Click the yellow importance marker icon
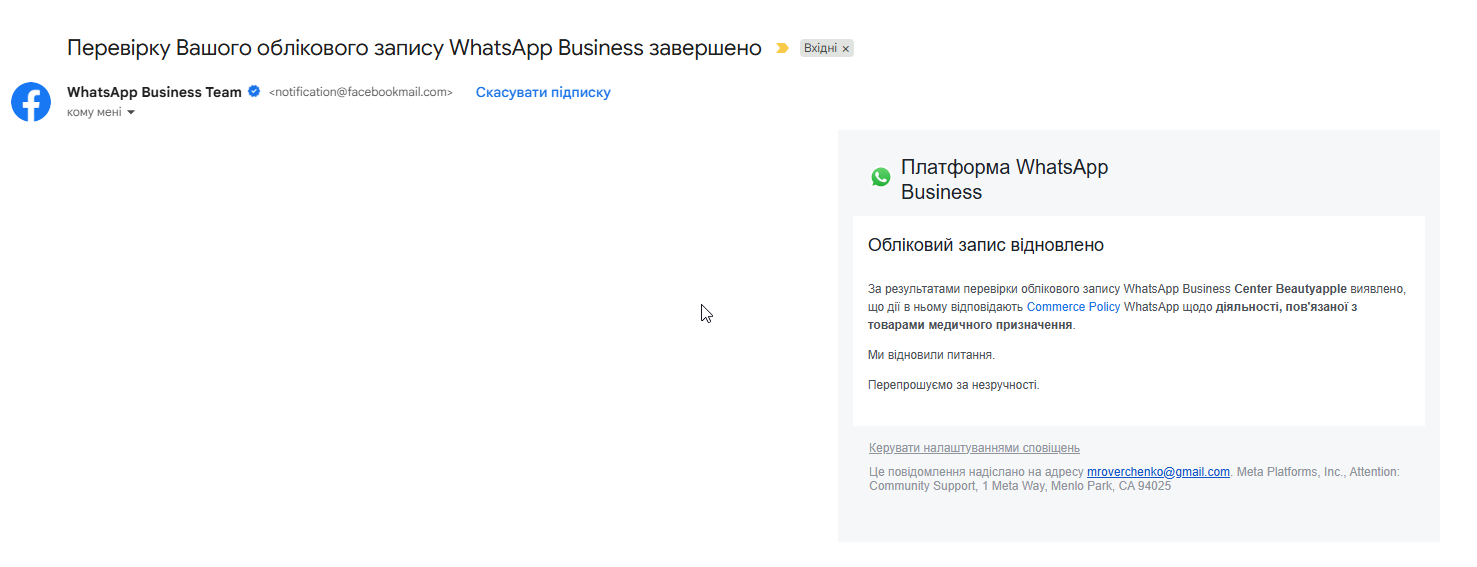Viewport: 1477px width, 567px height. 782,48
